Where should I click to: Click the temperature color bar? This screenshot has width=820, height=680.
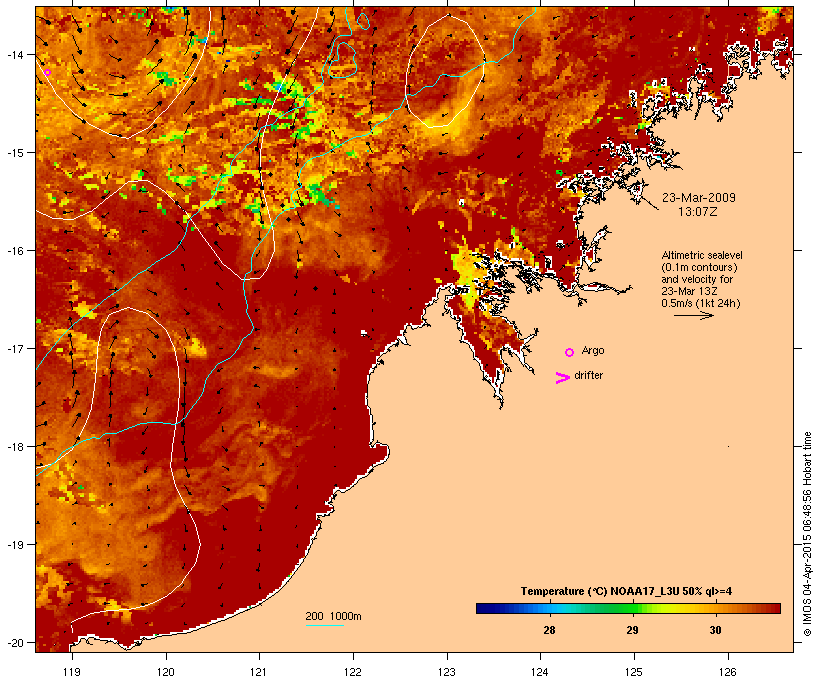point(628,608)
